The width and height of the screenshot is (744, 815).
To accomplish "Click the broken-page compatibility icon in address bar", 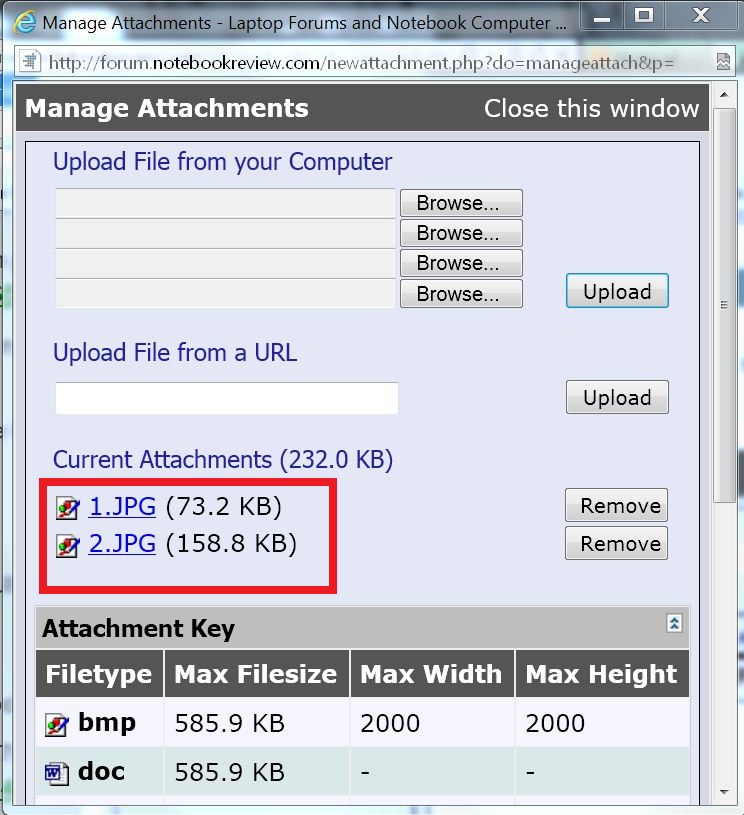I will coord(723,61).
